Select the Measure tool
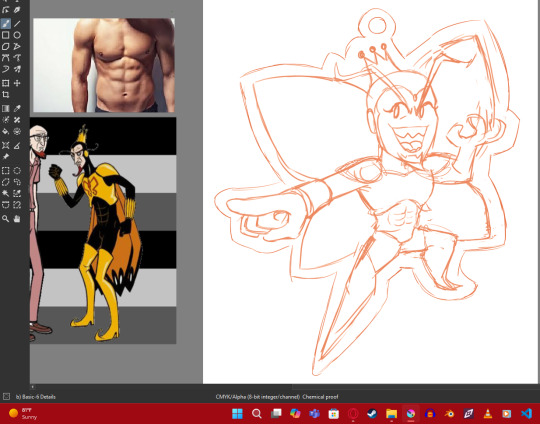The image size is (540, 424). [17, 145]
